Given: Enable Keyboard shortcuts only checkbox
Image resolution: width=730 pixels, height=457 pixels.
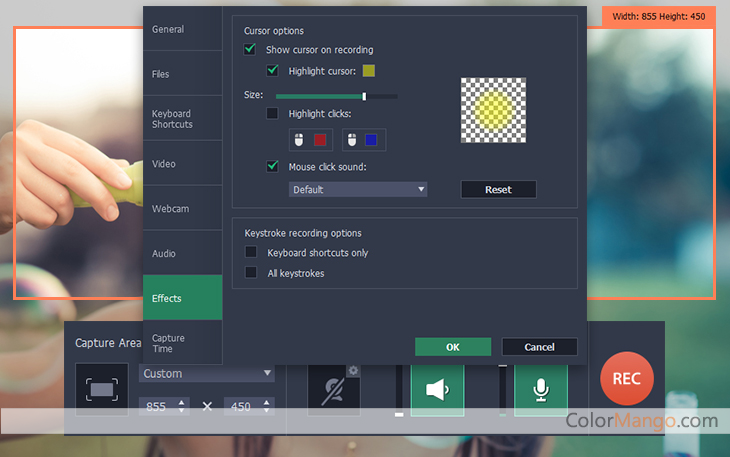Looking at the screenshot, I should click(x=251, y=253).
